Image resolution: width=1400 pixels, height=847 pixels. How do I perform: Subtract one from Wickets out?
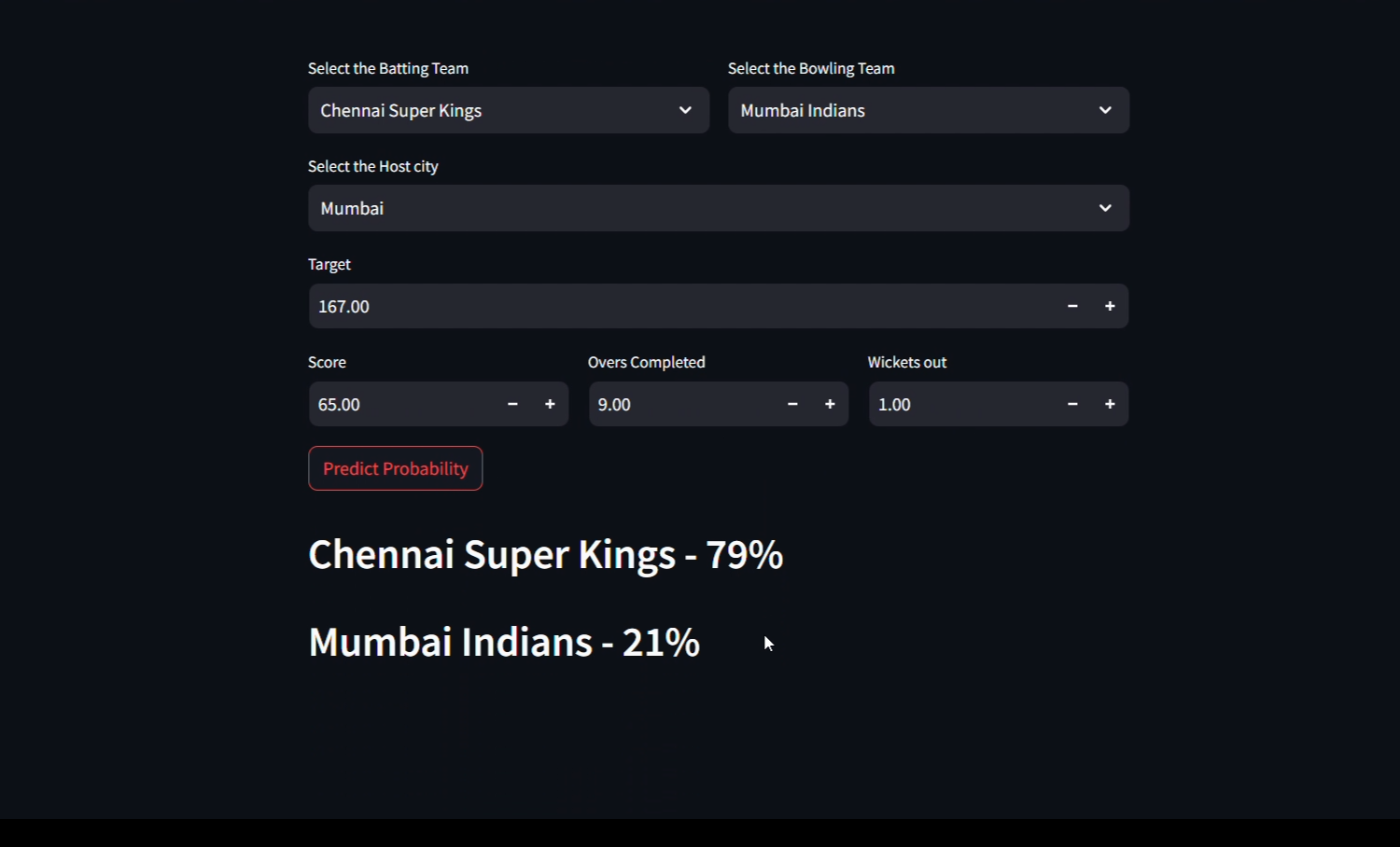point(1072,404)
